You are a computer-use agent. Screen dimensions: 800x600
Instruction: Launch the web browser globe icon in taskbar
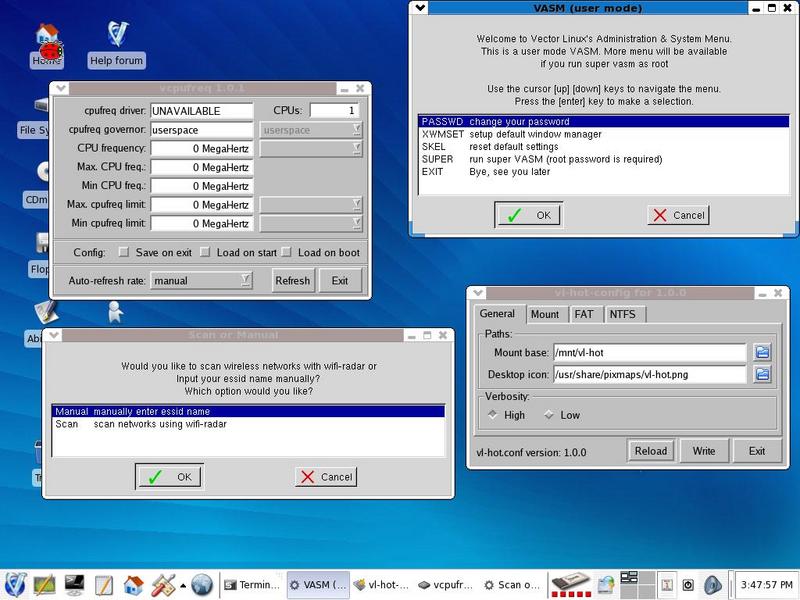(x=202, y=584)
